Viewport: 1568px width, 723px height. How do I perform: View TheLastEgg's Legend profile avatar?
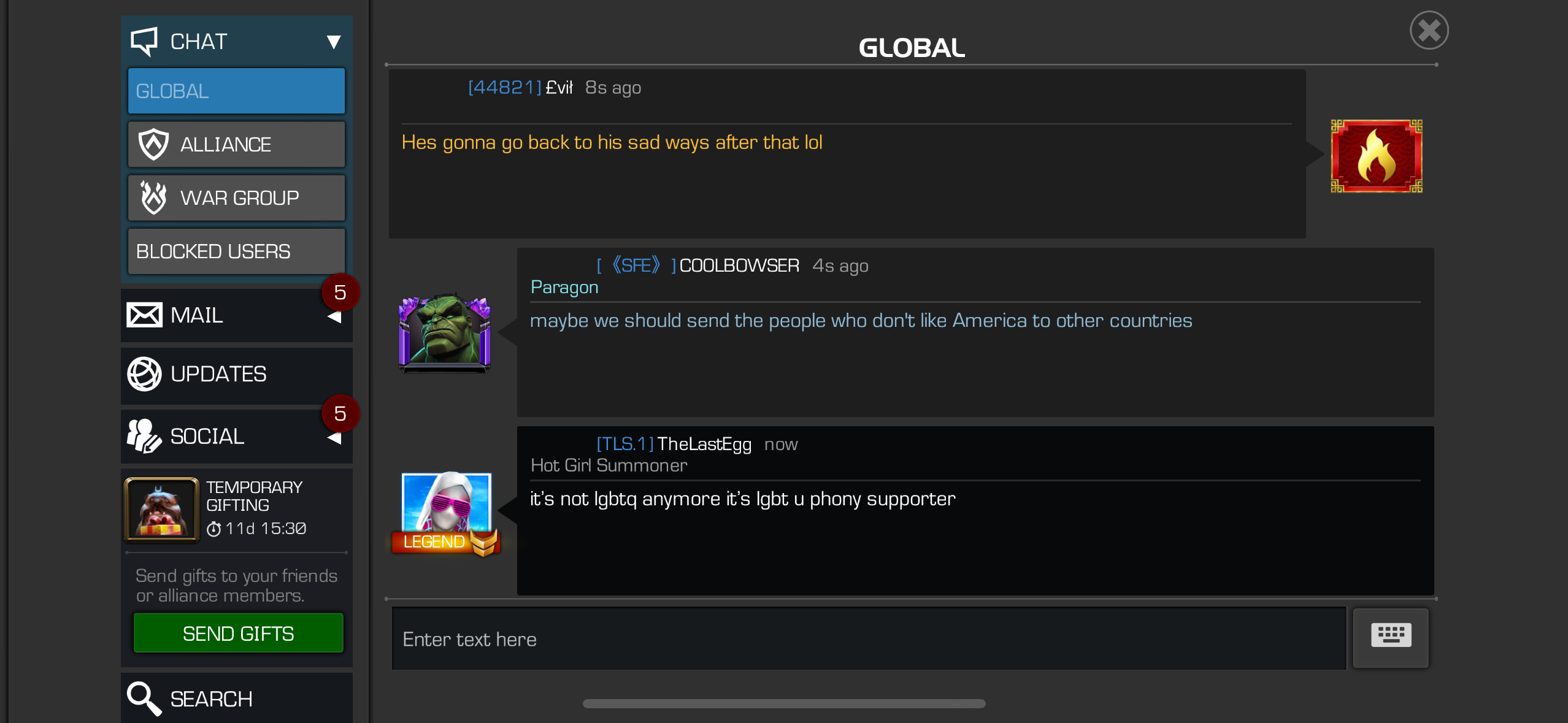pos(446,513)
